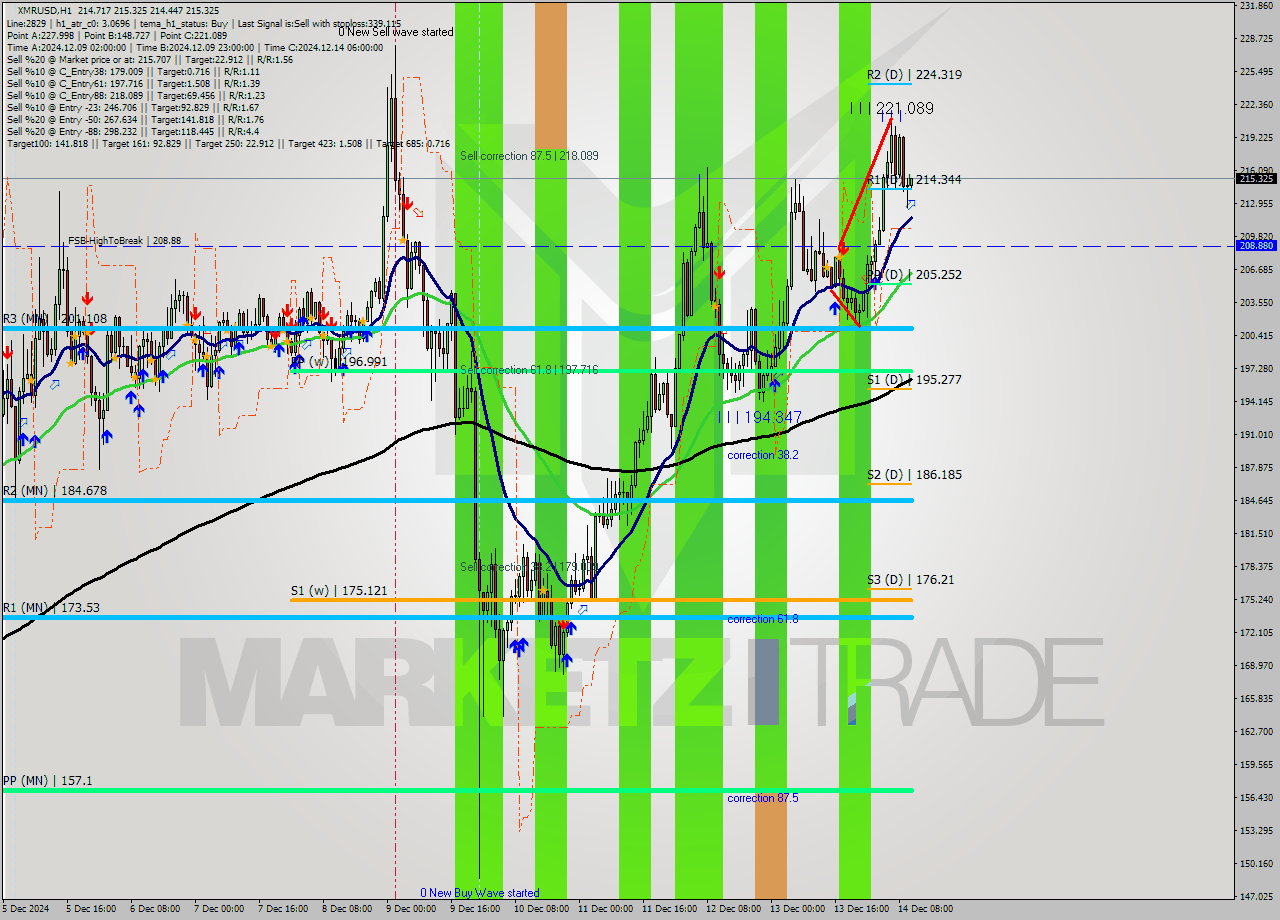Screen dimensions: 1280x920
Task: Click the | | | 194.347 blue price label
Action: [761, 417]
